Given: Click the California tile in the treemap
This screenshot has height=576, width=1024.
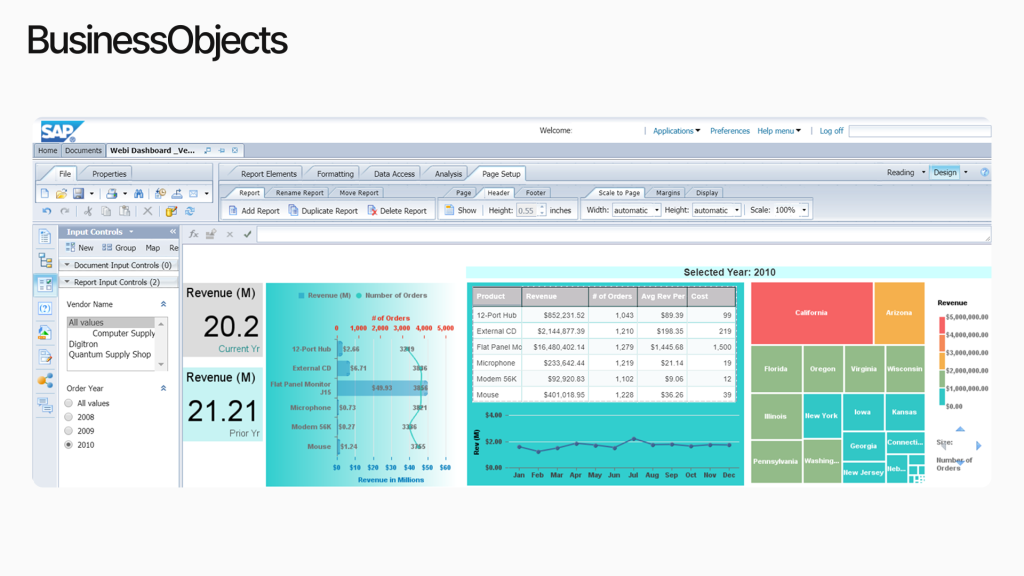Looking at the screenshot, I should click(811, 313).
